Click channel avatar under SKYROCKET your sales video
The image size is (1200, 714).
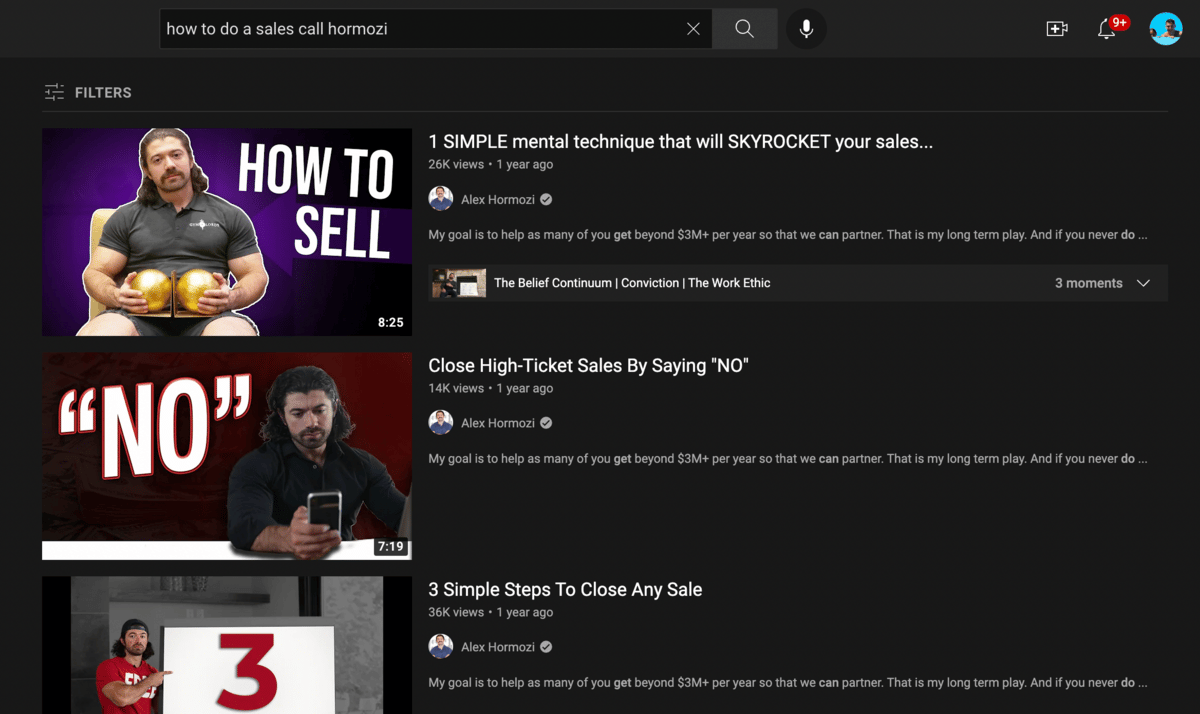pos(441,199)
